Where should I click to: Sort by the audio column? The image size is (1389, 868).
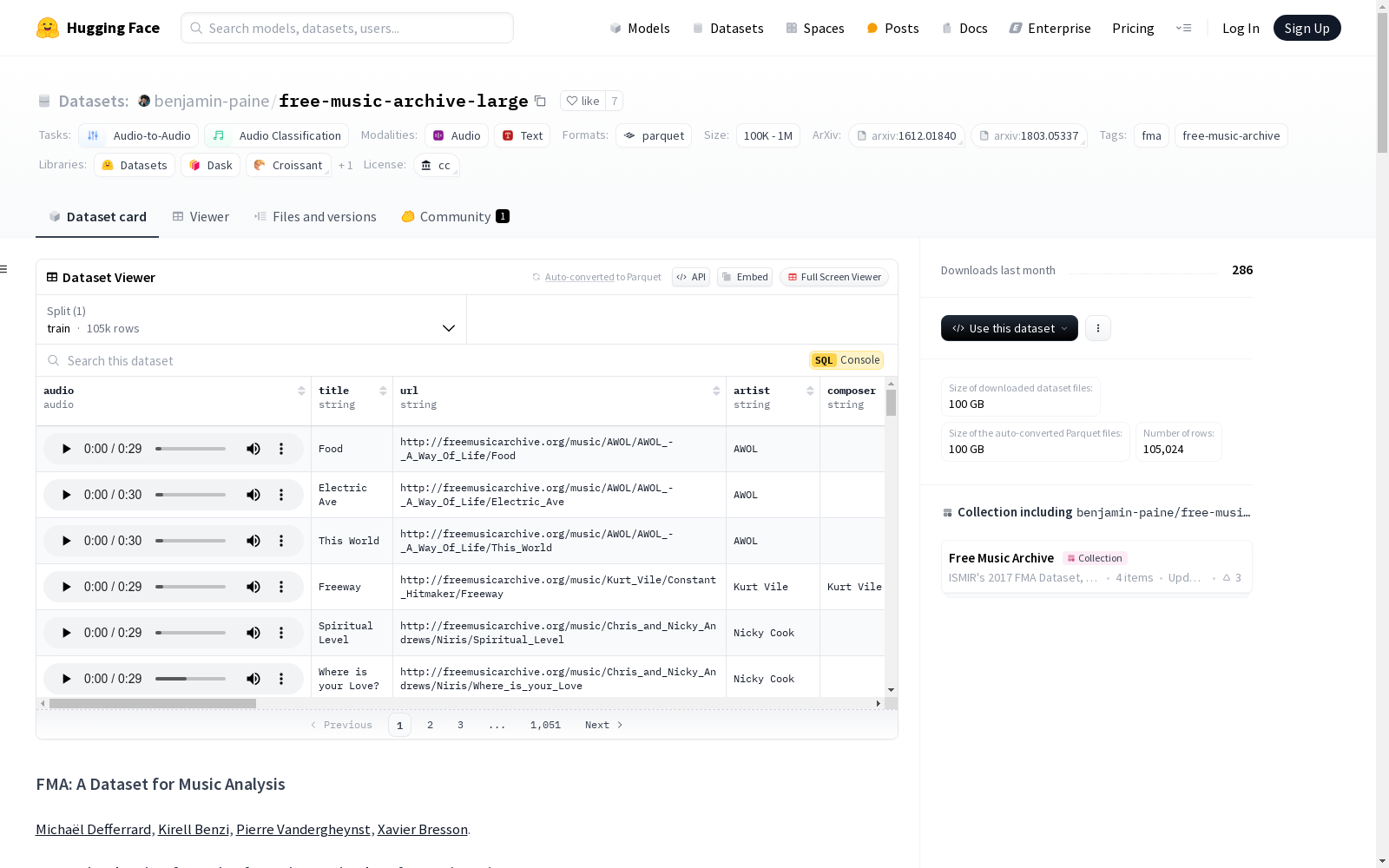[x=301, y=391]
